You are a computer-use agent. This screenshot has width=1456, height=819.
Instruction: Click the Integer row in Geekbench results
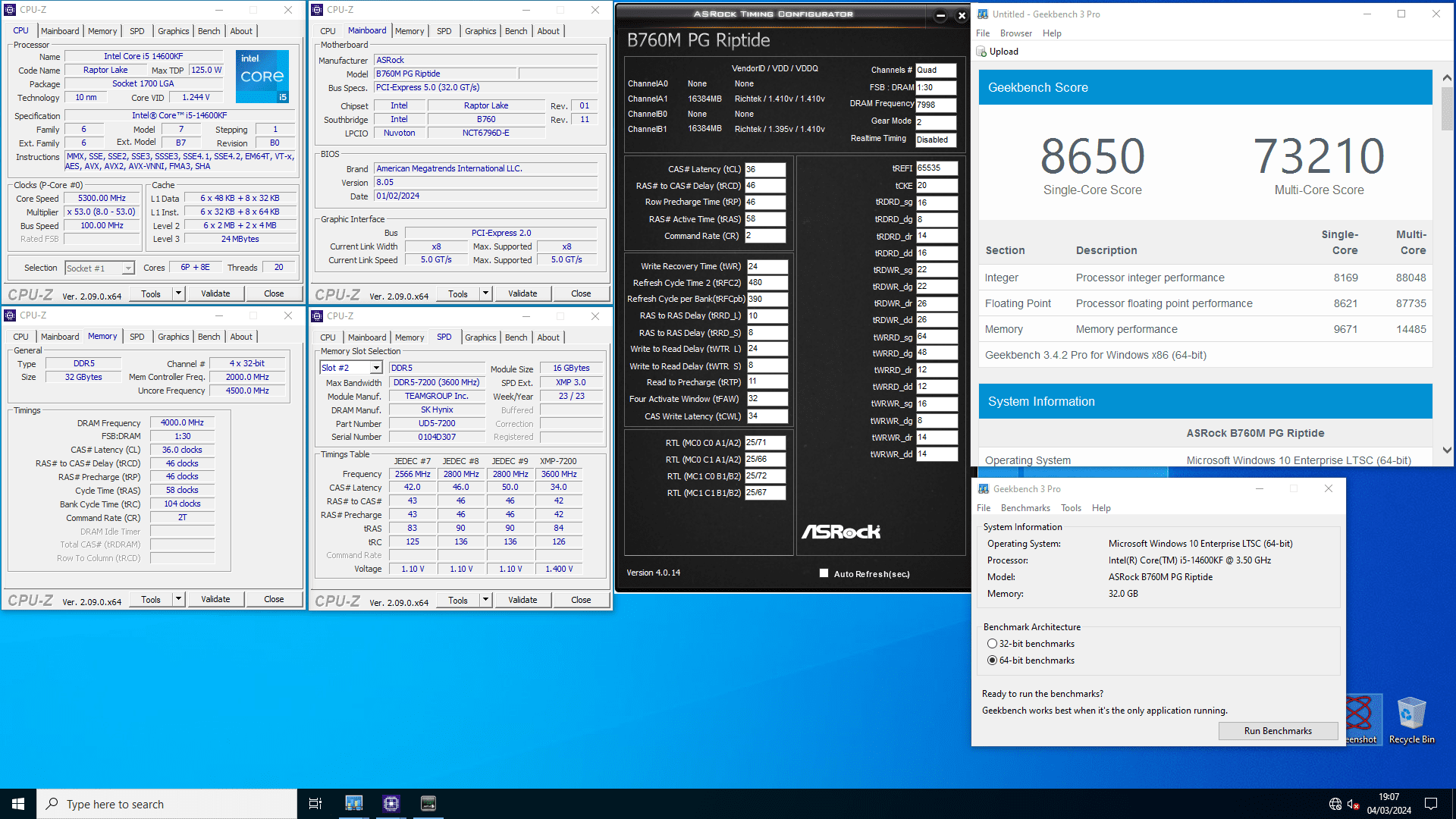[1206, 278]
